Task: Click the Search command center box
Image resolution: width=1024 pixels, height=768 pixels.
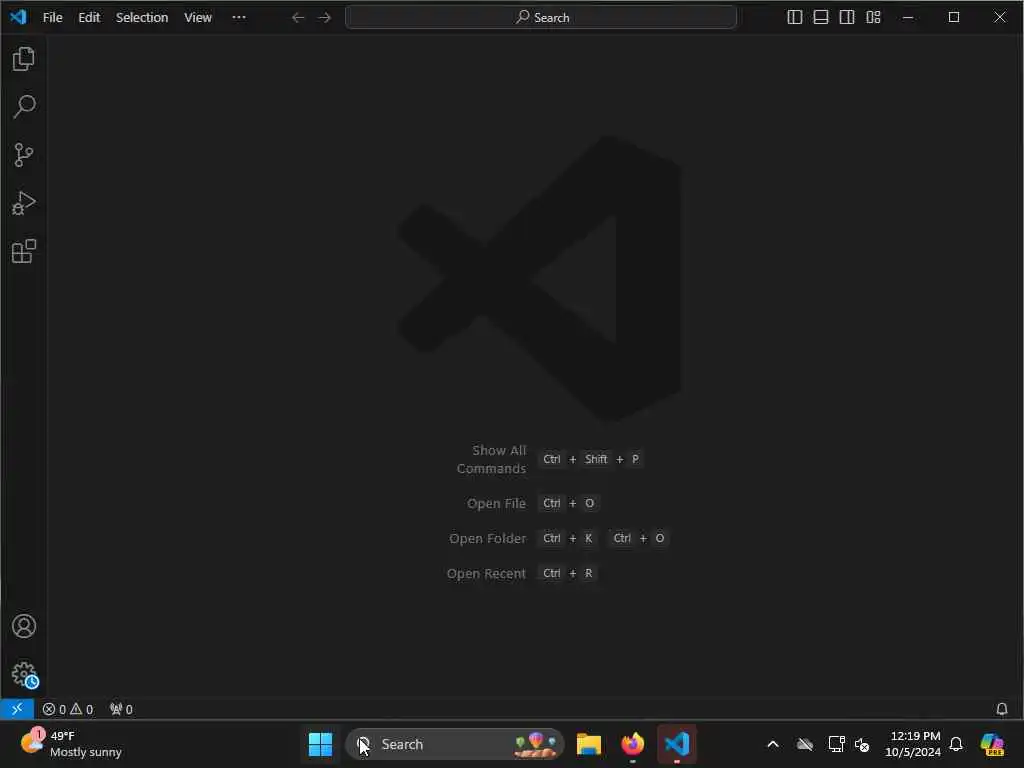Action: pos(541,18)
